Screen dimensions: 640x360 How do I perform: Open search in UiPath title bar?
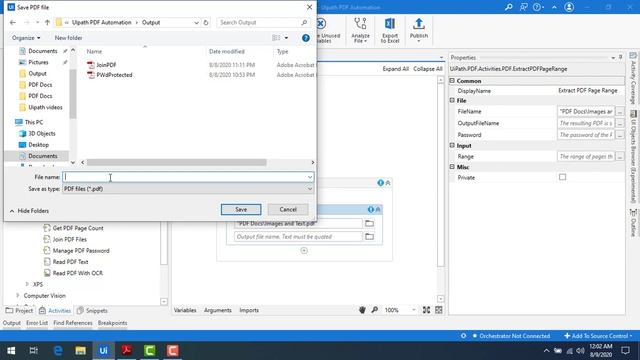[509, 7]
